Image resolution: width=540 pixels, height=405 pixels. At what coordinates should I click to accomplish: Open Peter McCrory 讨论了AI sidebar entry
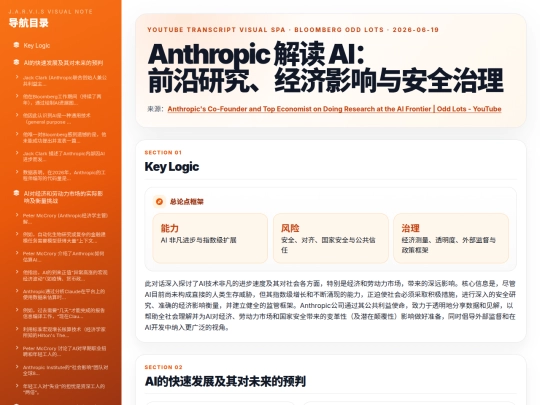pos(64,351)
